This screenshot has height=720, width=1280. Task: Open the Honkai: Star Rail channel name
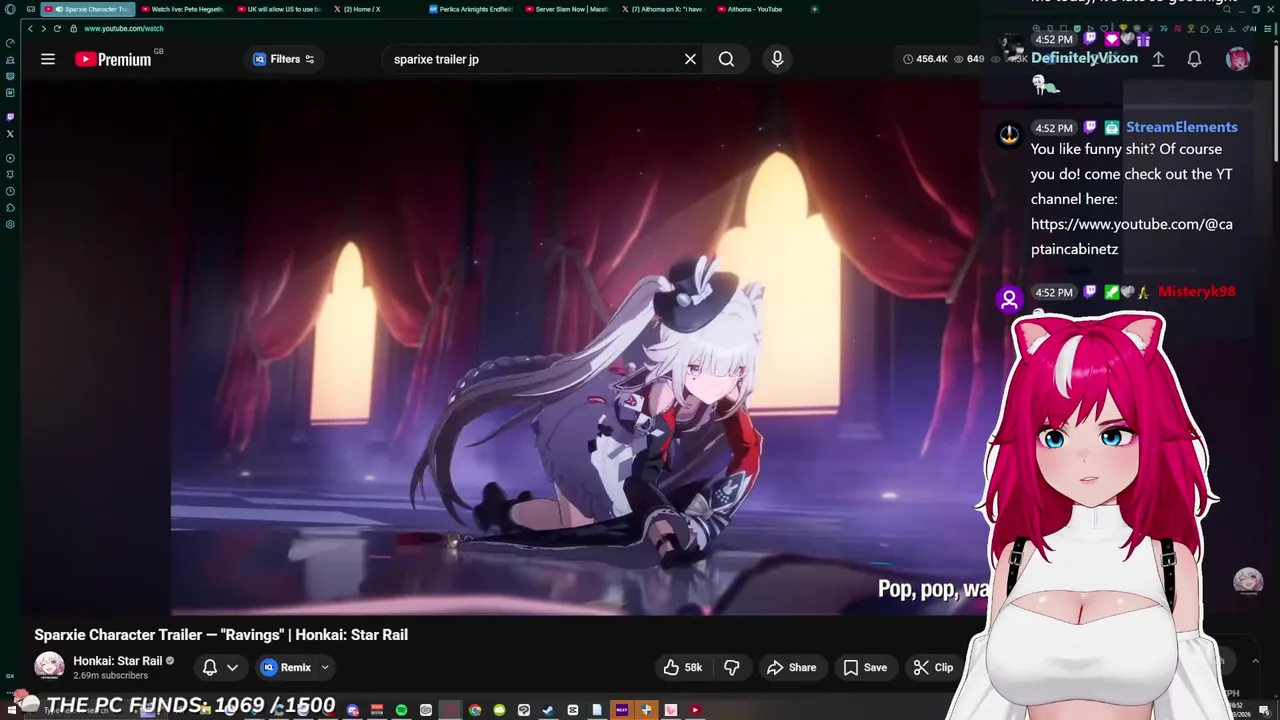click(118, 661)
